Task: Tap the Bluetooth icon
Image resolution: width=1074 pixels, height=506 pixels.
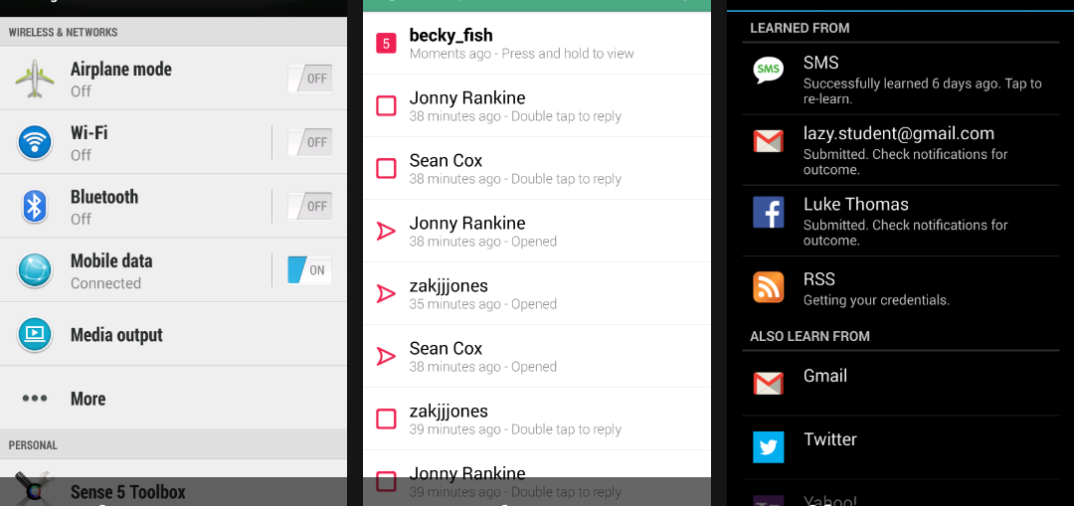Action: point(35,206)
